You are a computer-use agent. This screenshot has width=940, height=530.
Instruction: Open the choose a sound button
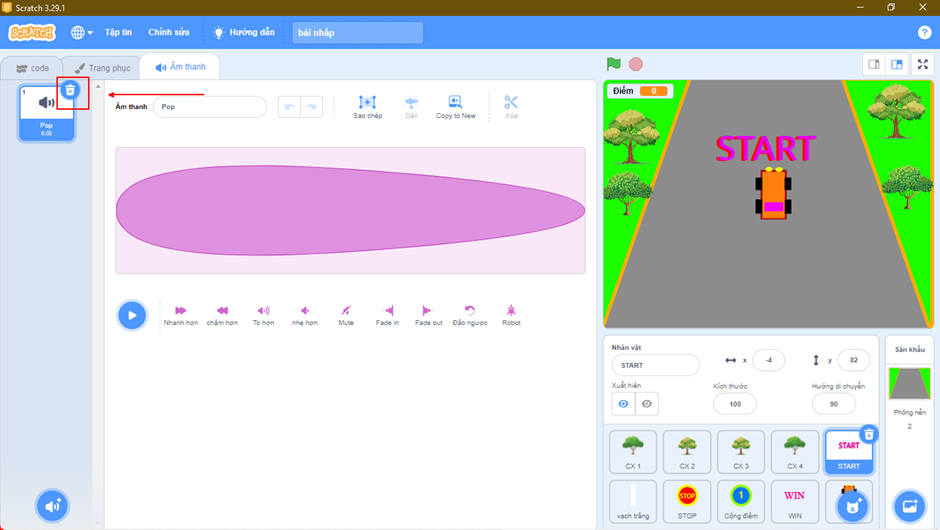52,505
